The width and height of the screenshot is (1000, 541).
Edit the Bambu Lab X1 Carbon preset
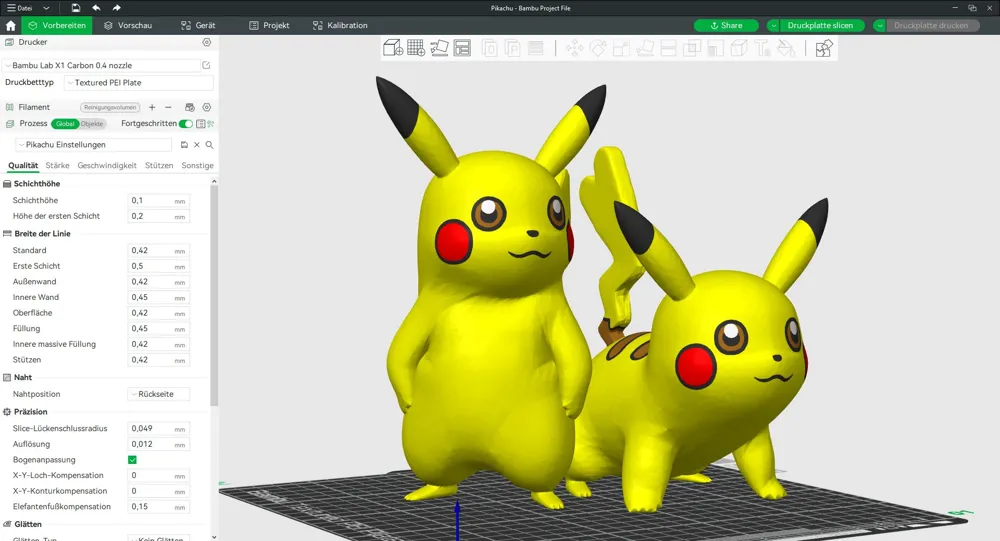206,65
